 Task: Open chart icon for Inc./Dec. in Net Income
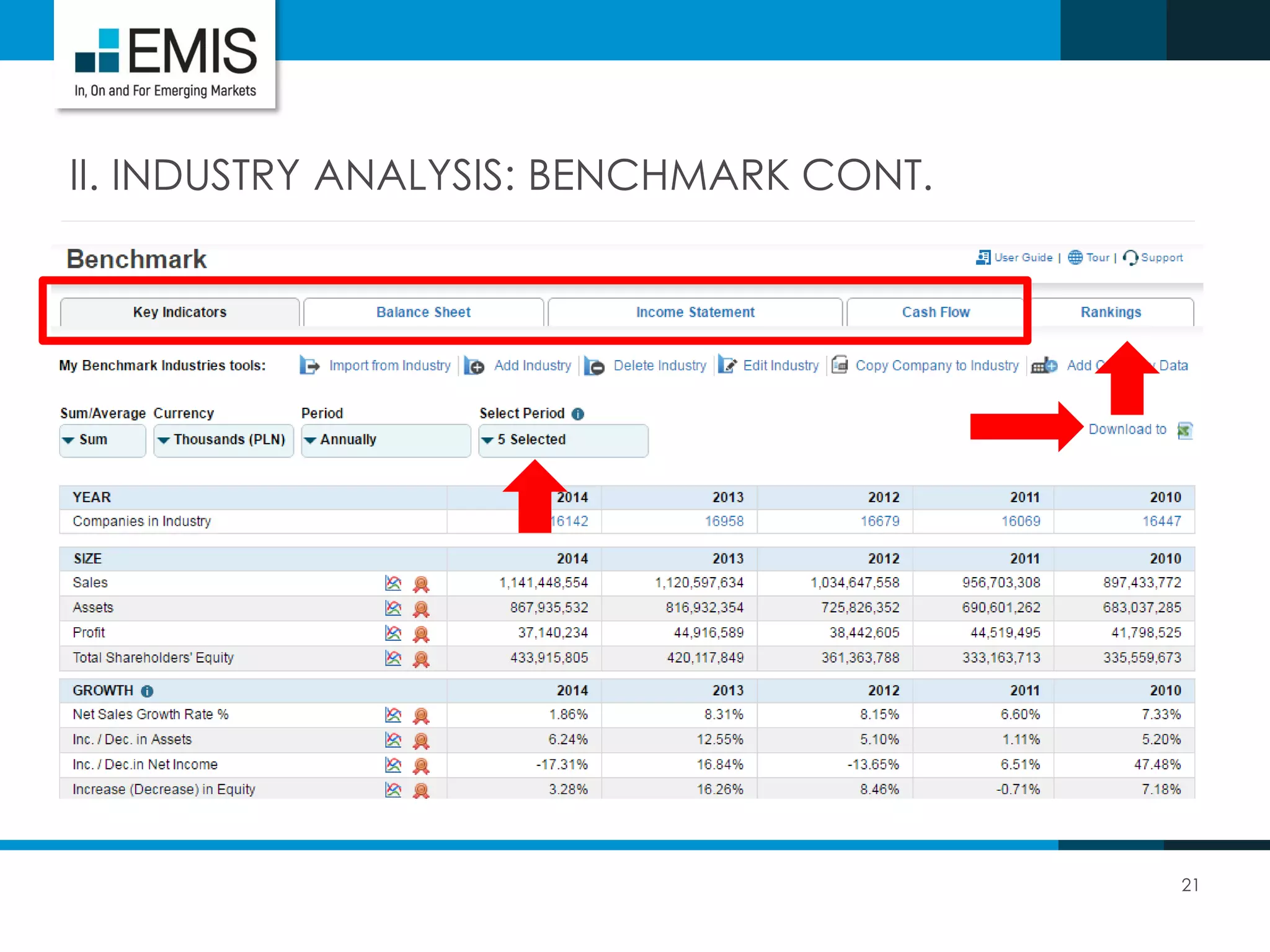(393, 765)
